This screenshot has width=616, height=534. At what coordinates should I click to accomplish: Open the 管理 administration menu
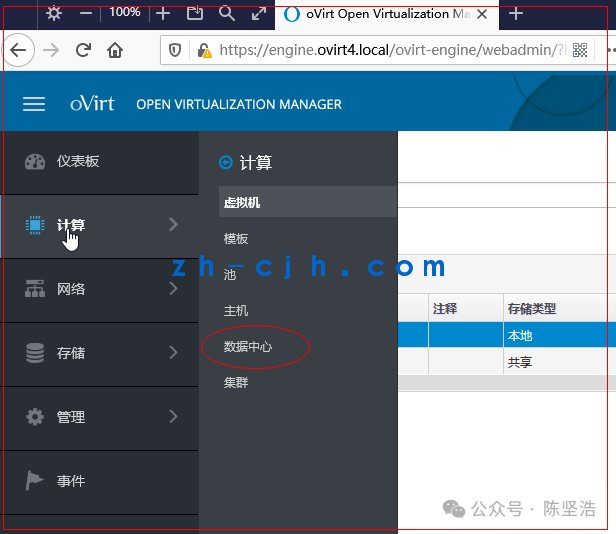coord(99,418)
